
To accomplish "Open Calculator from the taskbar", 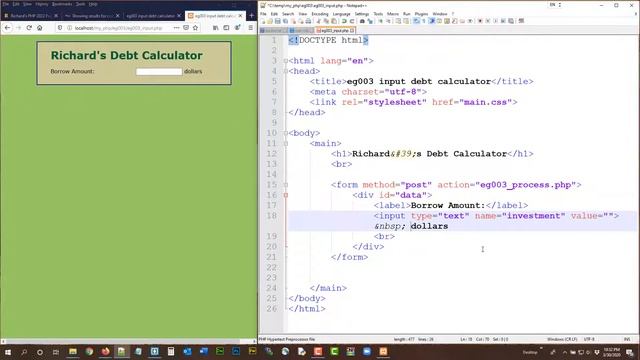I will tap(171, 351).
